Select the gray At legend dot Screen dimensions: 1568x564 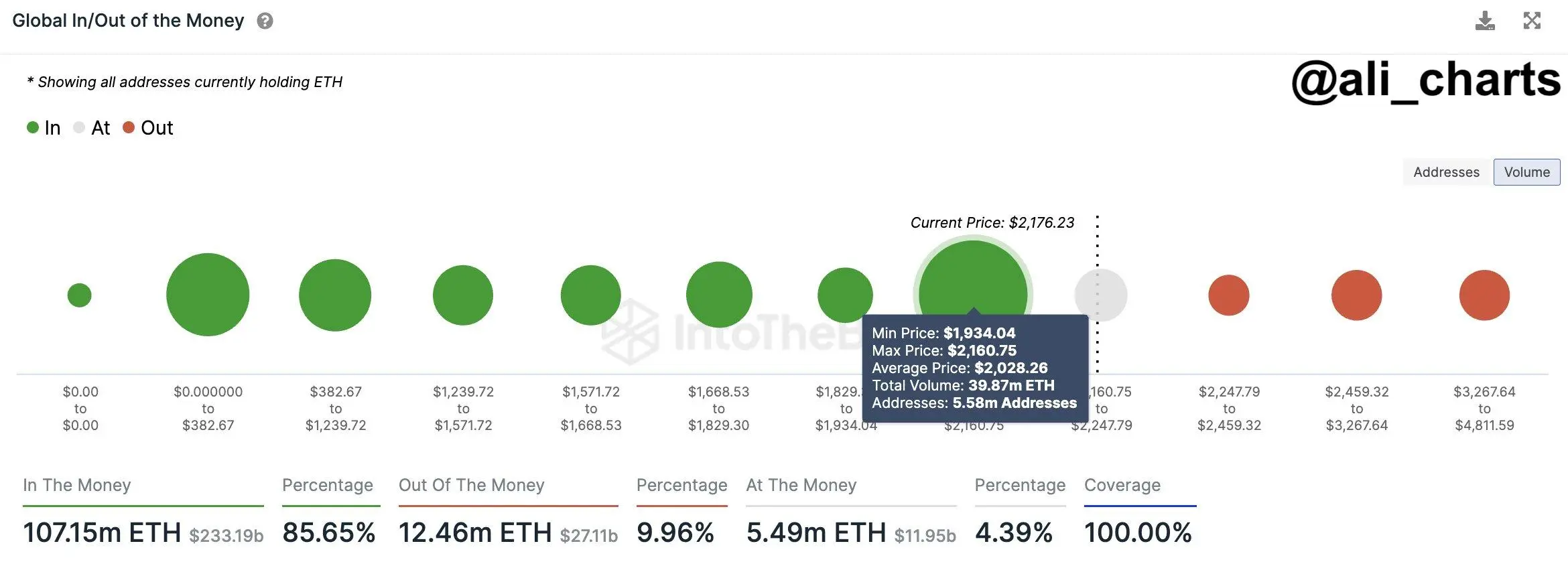click(78, 127)
